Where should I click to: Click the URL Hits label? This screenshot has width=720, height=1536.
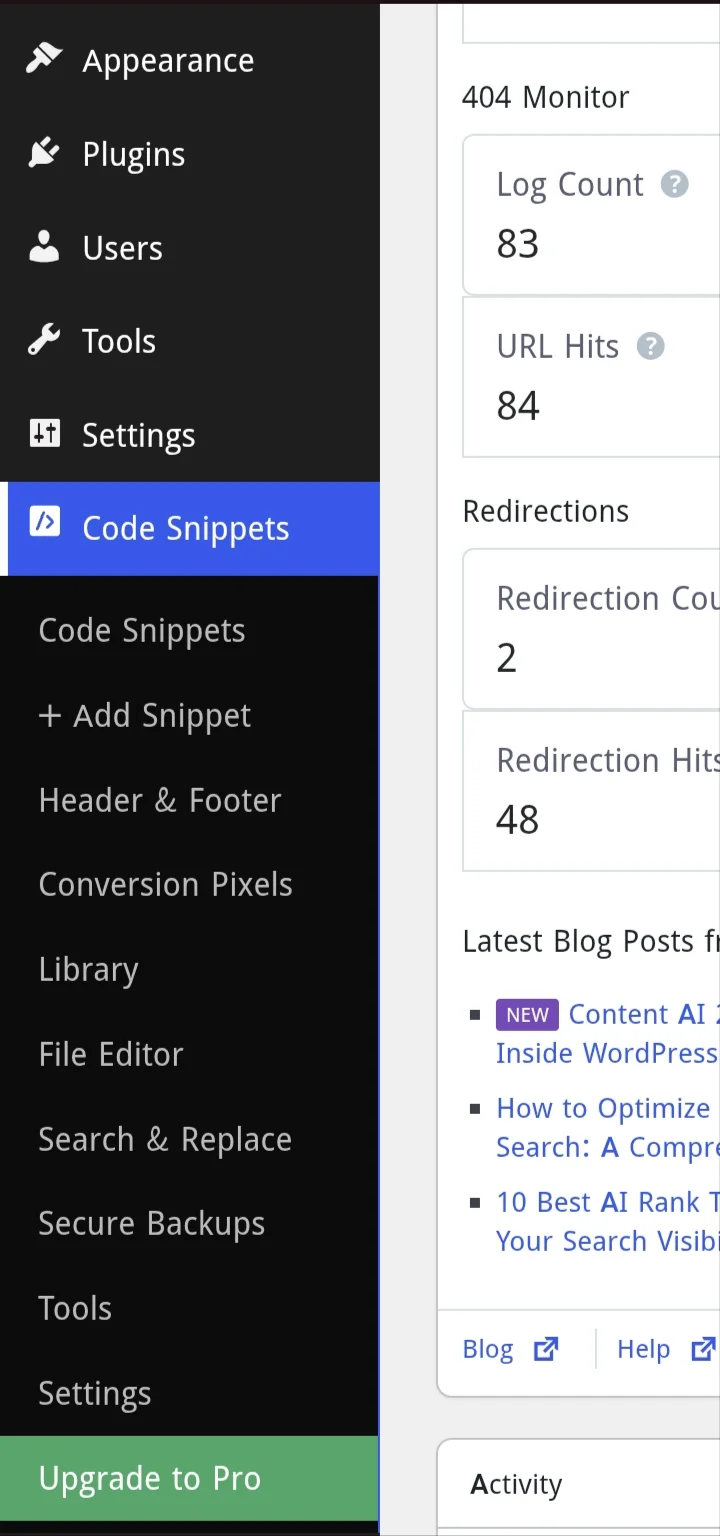(558, 346)
